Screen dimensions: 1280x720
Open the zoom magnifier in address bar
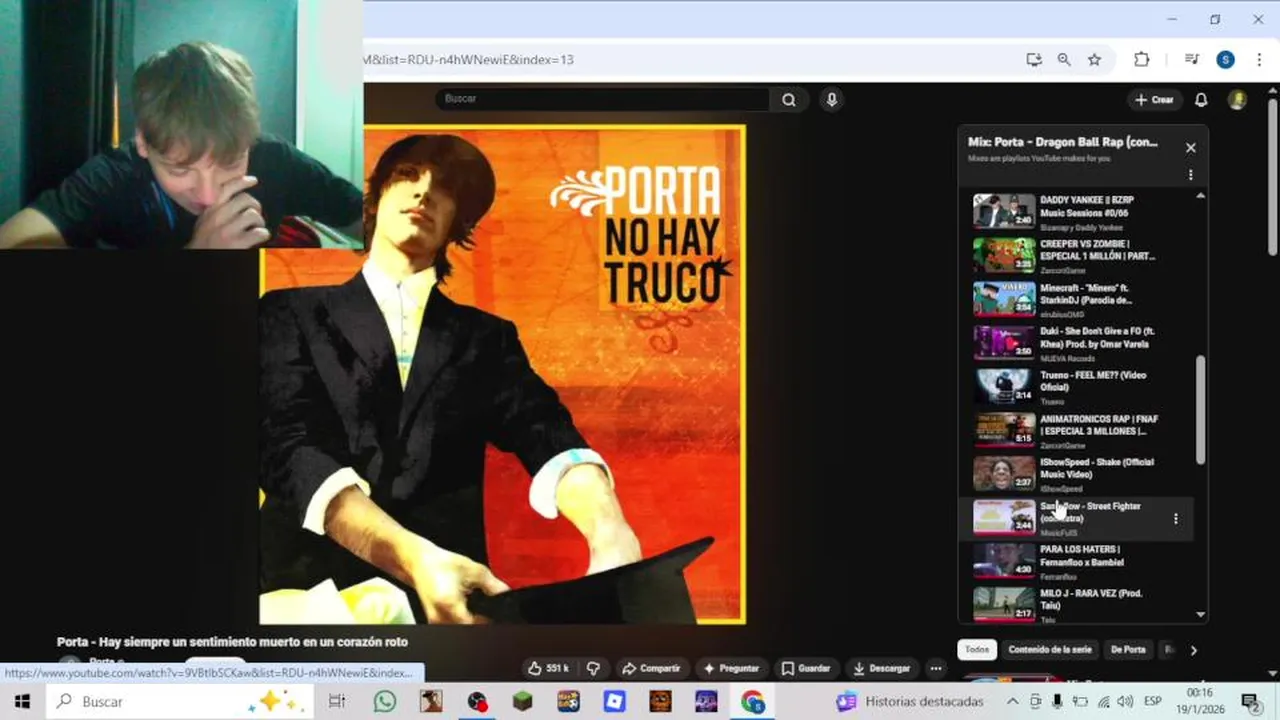[x=1064, y=60]
